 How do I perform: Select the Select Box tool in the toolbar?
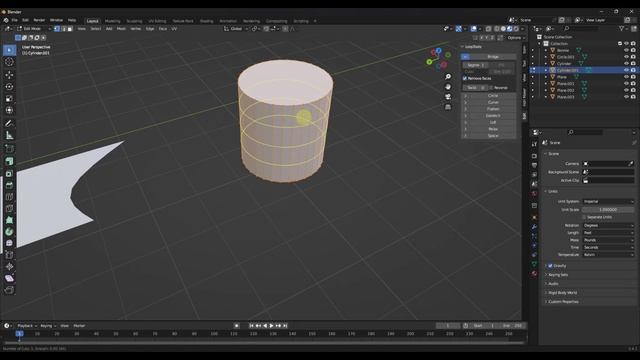9,50
